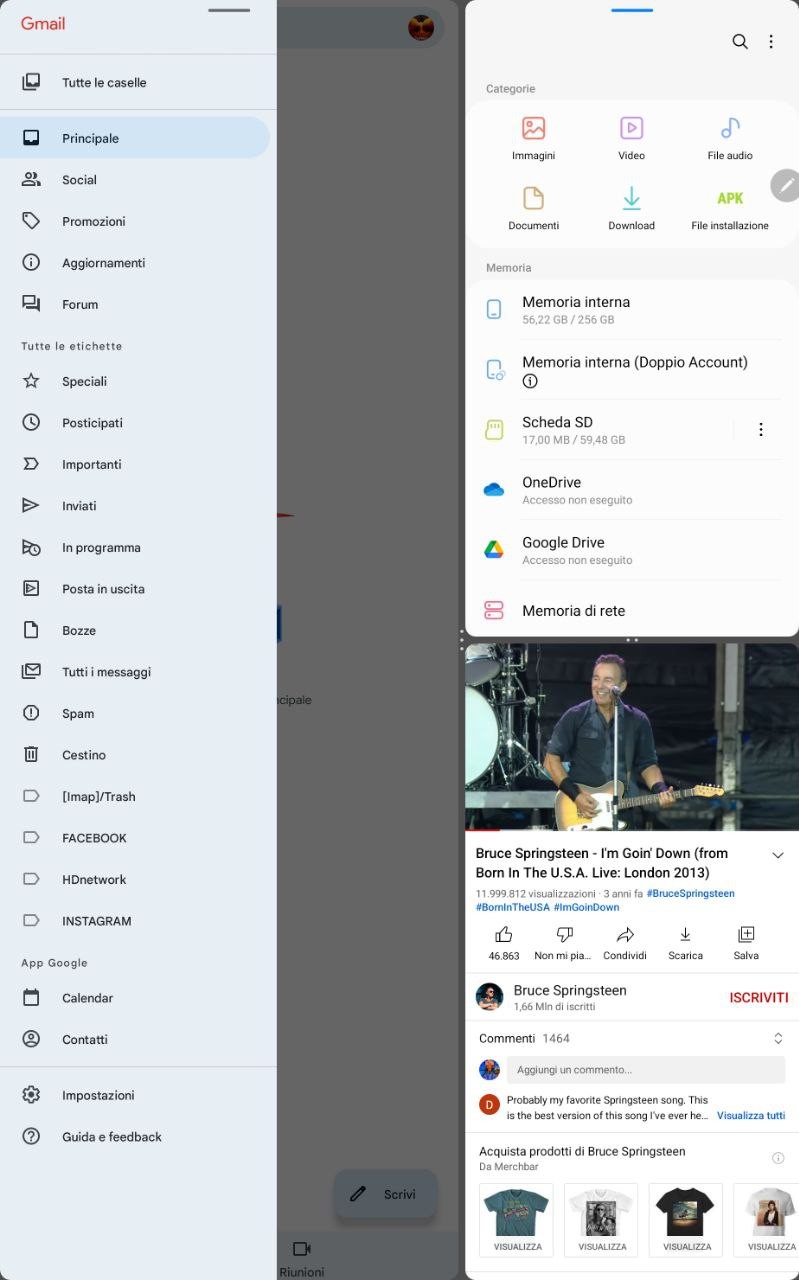Click the Calendar app icon
This screenshot has height=1280, width=799.
tap(31, 997)
